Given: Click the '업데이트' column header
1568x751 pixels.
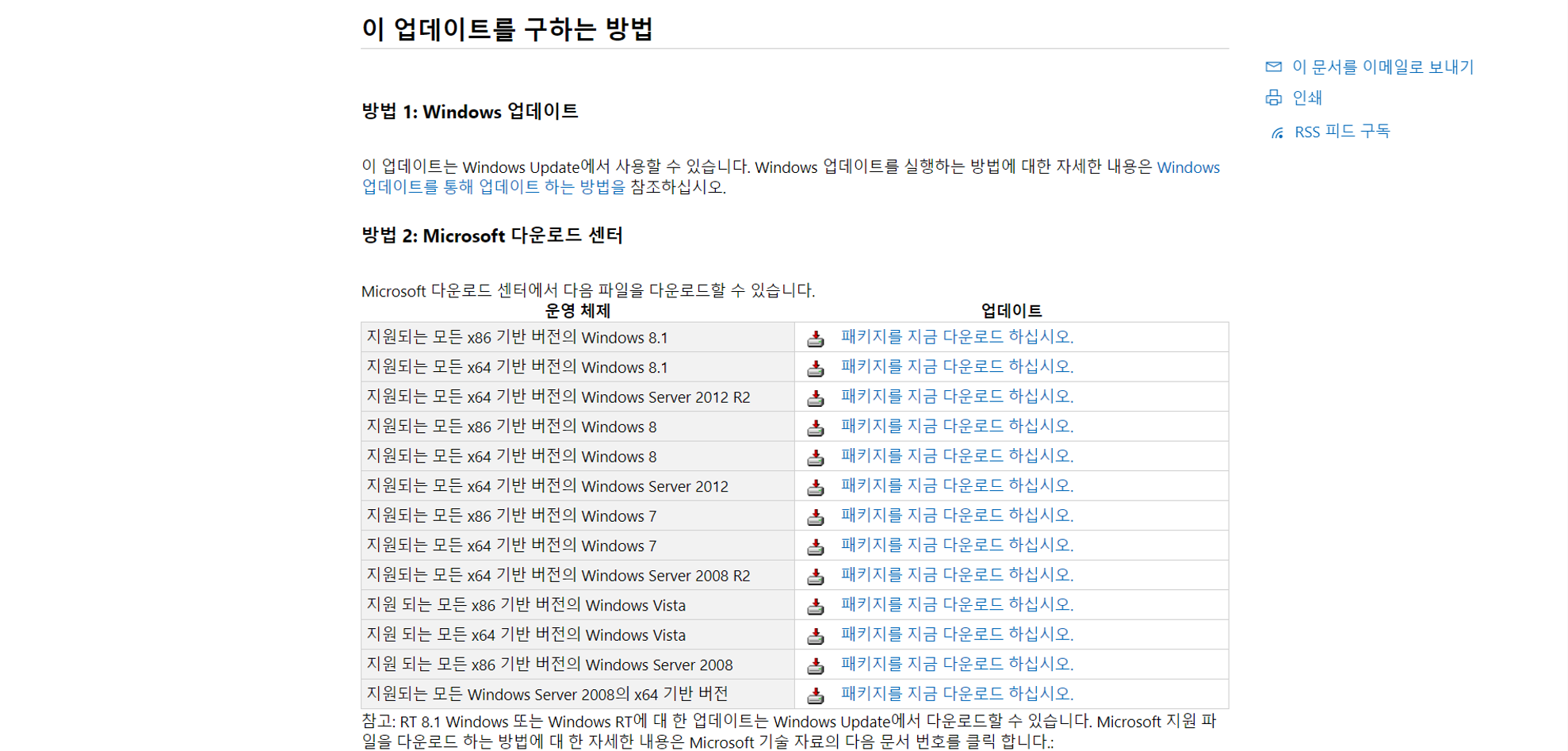Looking at the screenshot, I should 1012,311.
